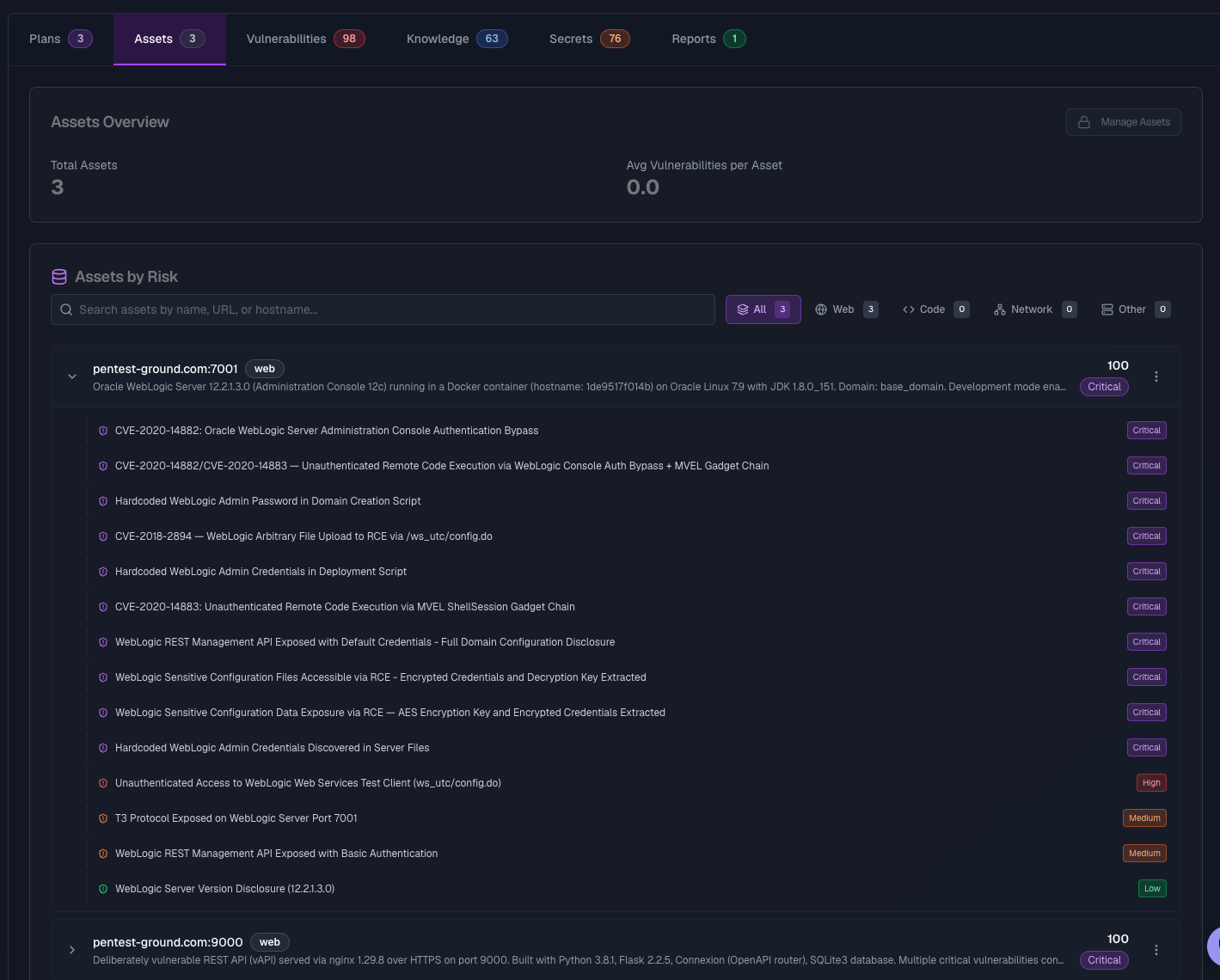Select the Assets tab
Image resolution: width=1220 pixels, height=980 pixels.
(169, 39)
